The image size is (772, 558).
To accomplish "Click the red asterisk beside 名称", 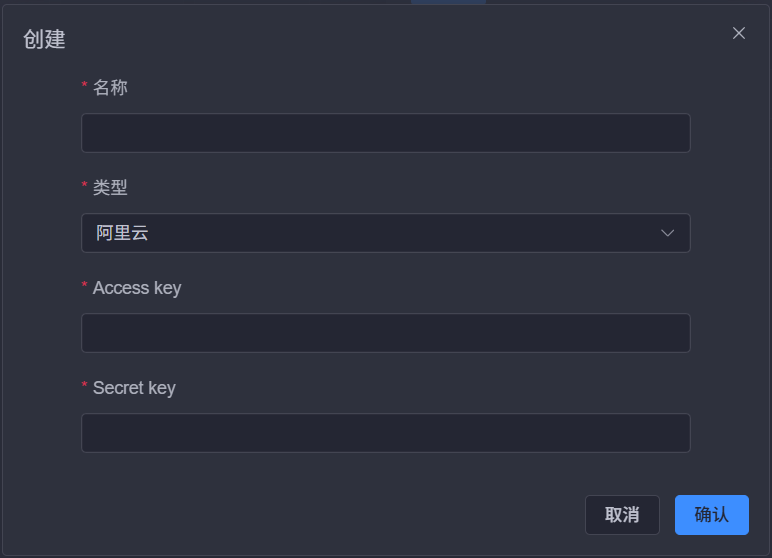I will click(85, 88).
